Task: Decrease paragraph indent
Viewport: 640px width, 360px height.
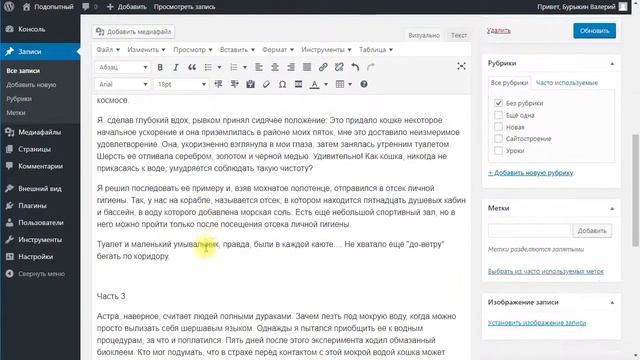Action: [218, 84]
